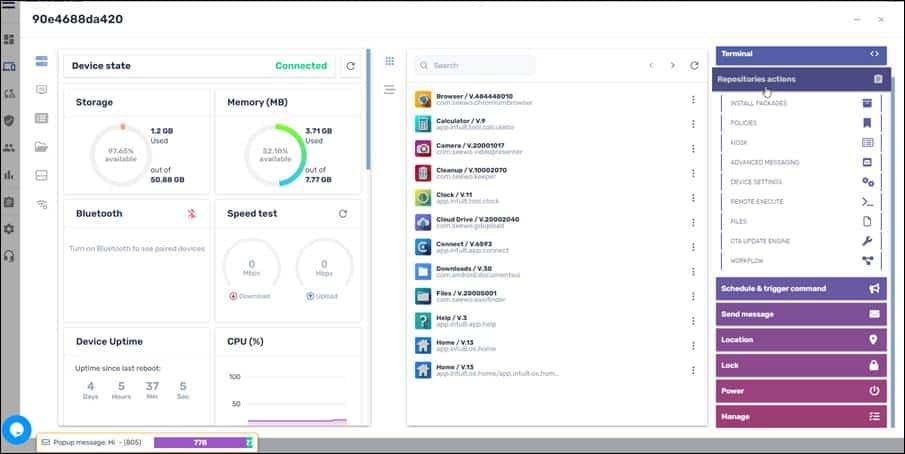Open the Power options button
The width and height of the screenshot is (905, 454).
800,391
